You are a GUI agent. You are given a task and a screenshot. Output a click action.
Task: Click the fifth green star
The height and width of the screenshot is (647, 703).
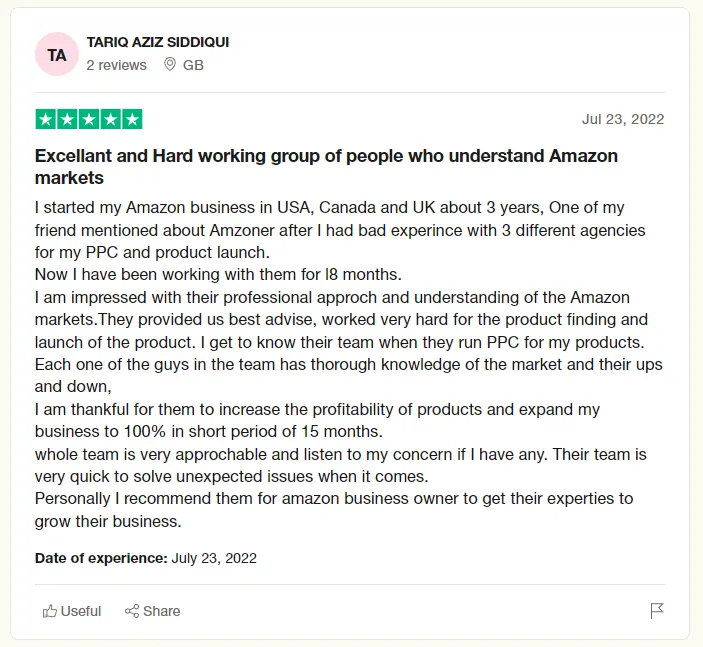[132, 119]
